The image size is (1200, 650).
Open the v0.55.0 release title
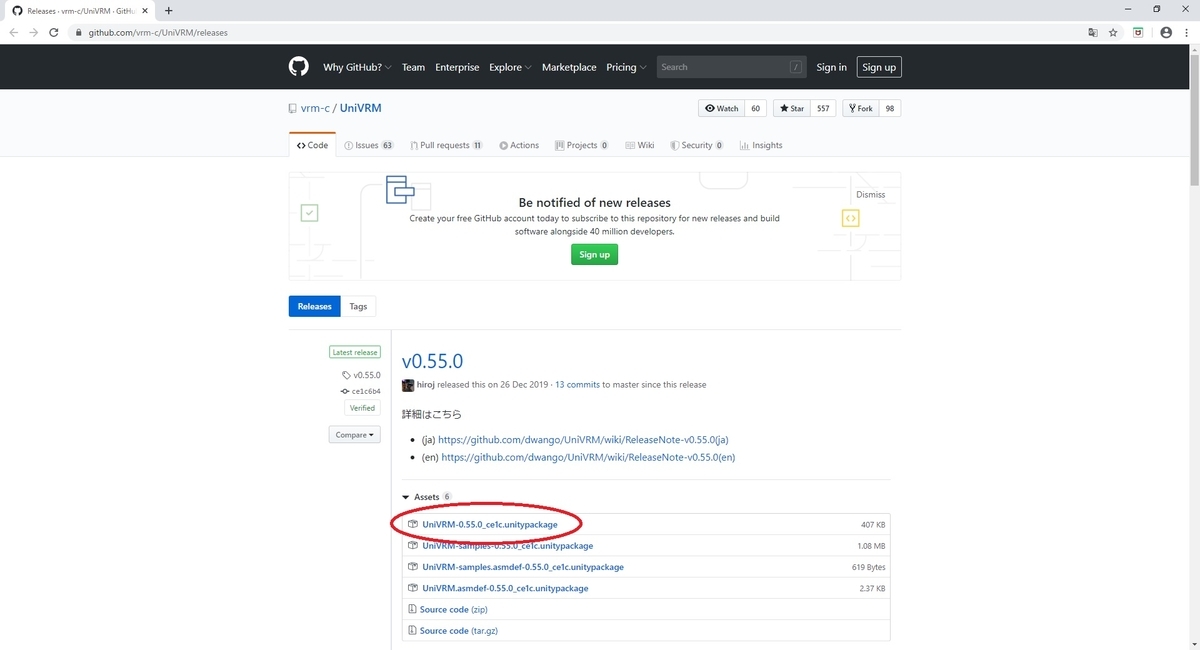click(432, 361)
